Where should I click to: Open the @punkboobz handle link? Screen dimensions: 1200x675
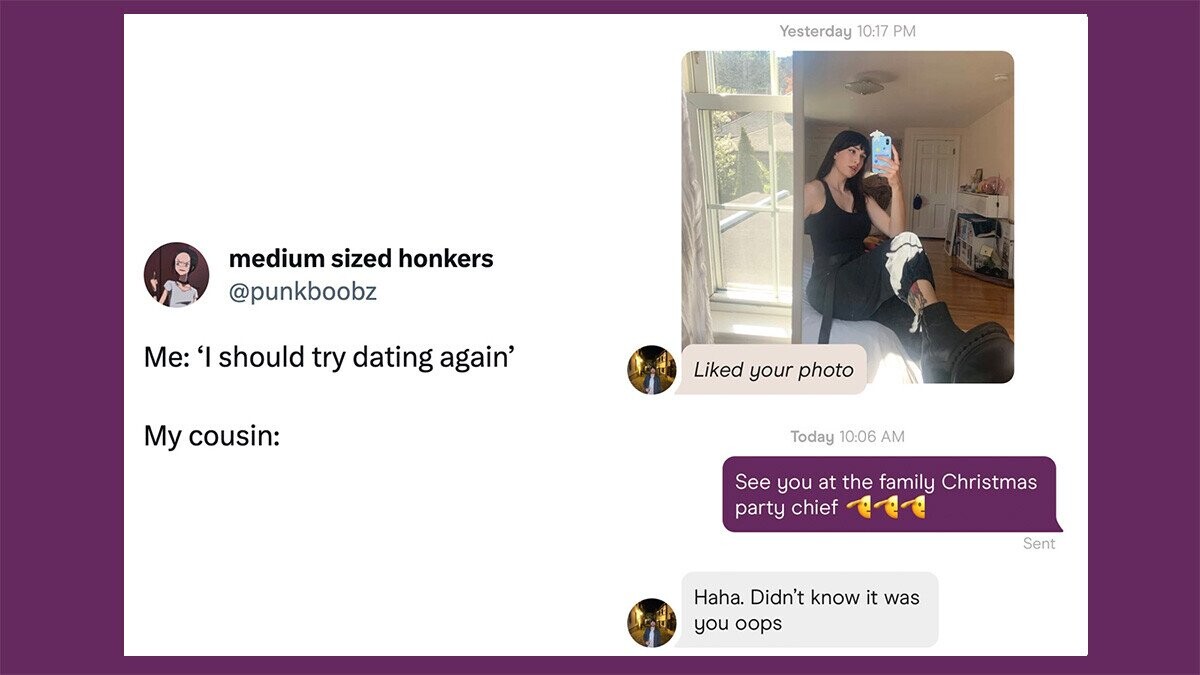303,292
